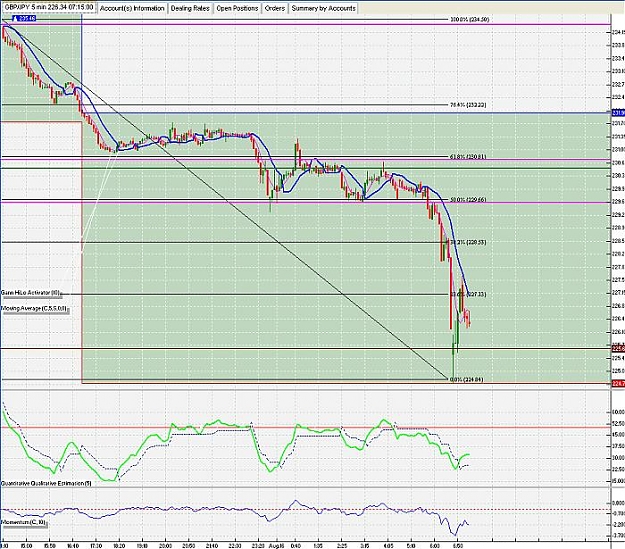625x549 pixels.
Task: Open the Account(s) Information tab
Action: 132,8
